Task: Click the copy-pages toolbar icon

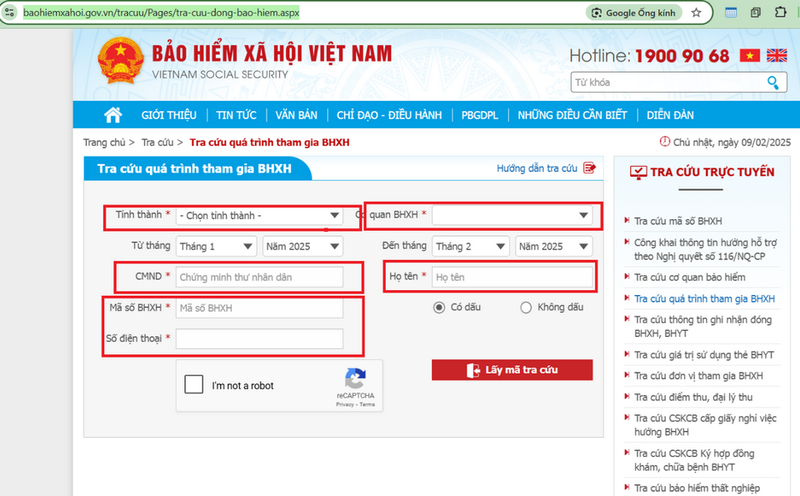Action: pyautogui.click(x=756, y=12)
